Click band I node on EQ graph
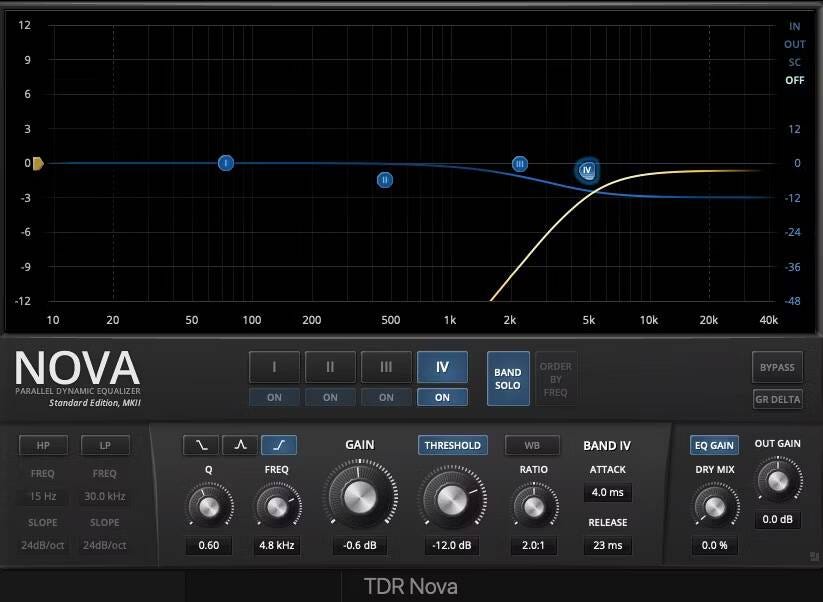This screenshot has width=823, height=602. point(226,163)
